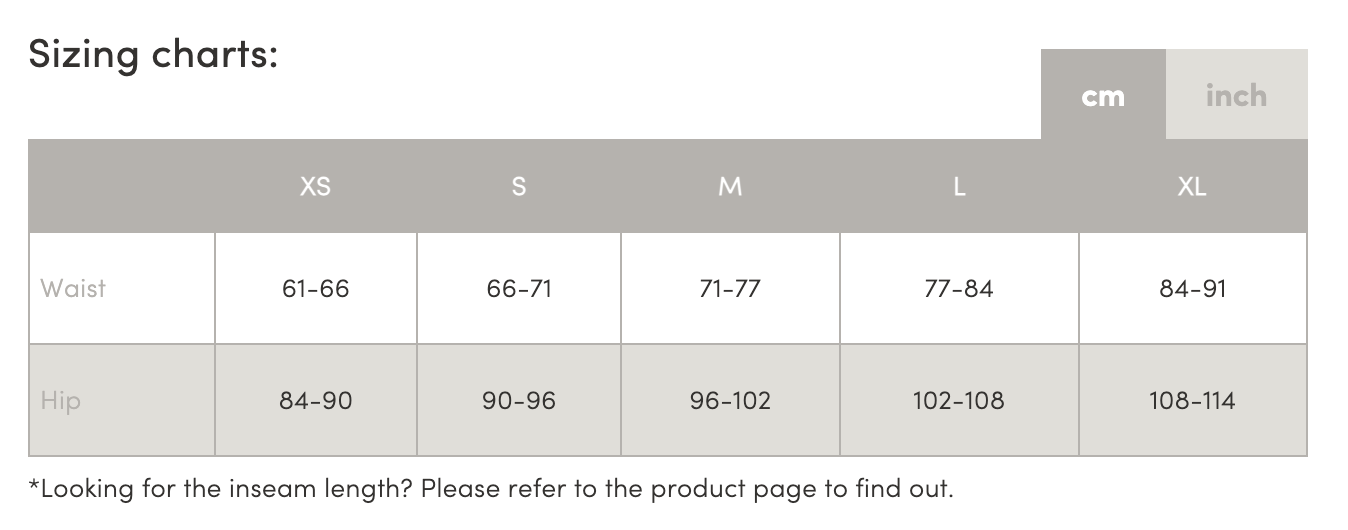Click XL hip measurement 108-114
1348x530 pixels.
[x=1192, y=401]
